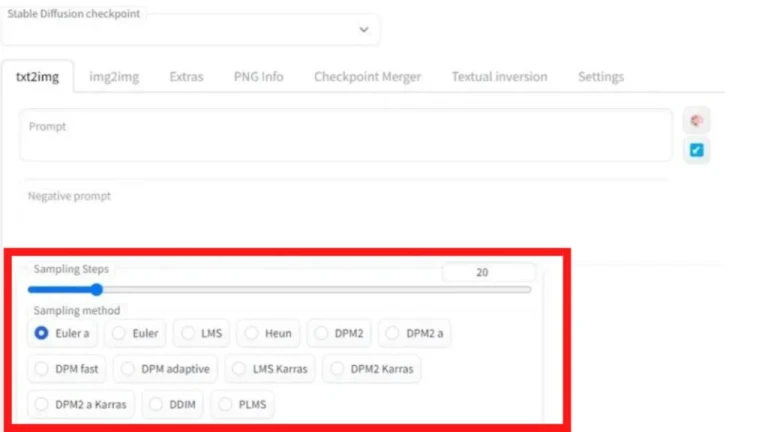The width and height of the screenshot is (768, 432).
Task: Click the Sampling Steps label text
Action: point(71,269)
